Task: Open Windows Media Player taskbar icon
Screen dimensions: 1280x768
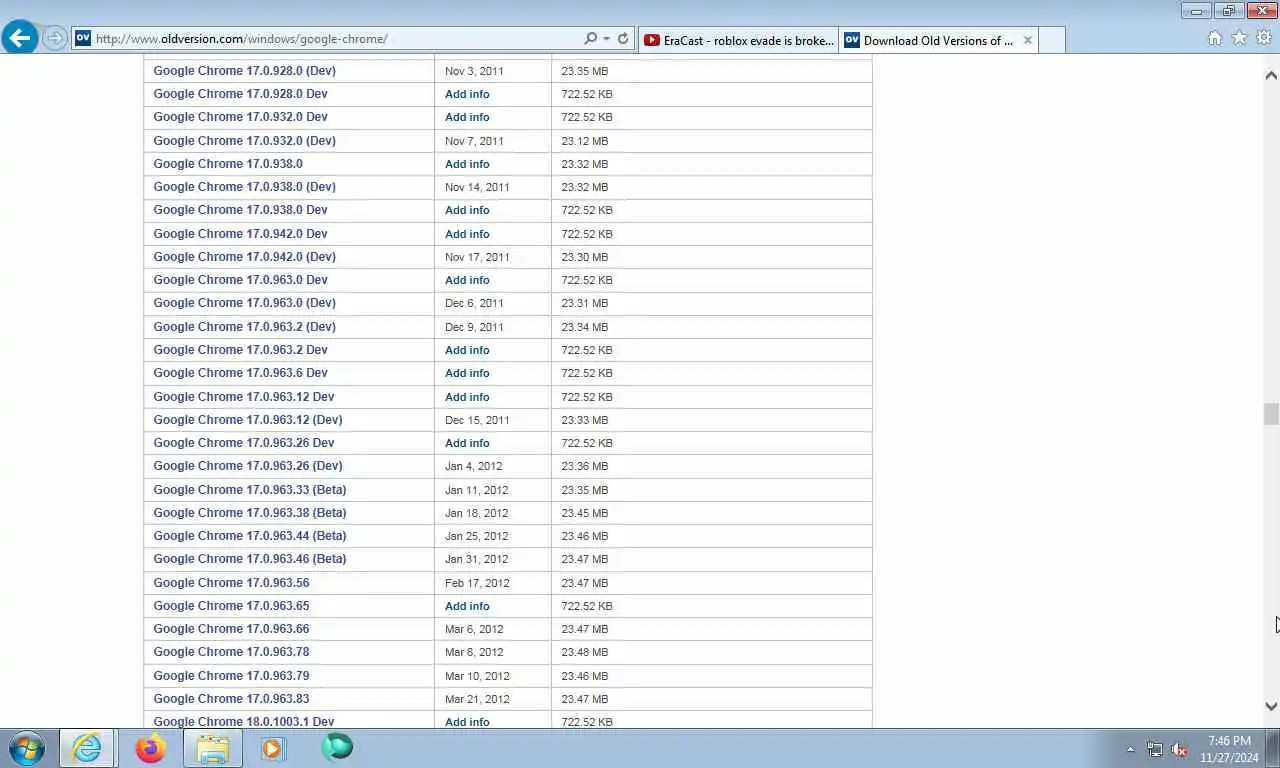Action: click(x=273, y=748)
